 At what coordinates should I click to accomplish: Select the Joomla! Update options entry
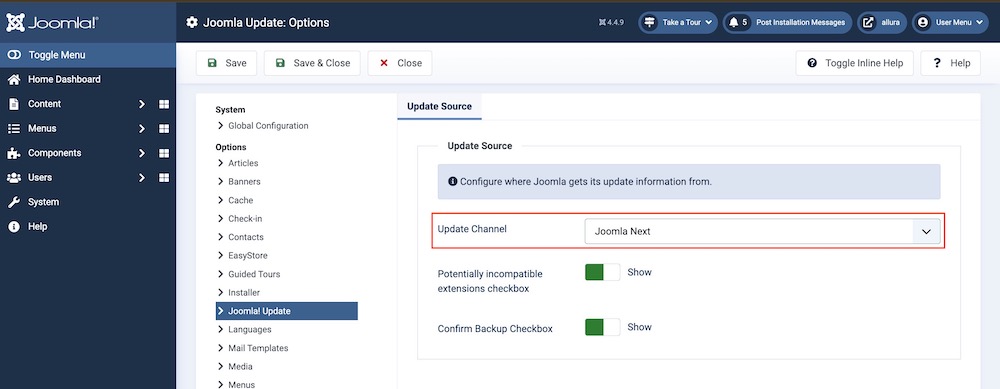click(x=287, y=311)
